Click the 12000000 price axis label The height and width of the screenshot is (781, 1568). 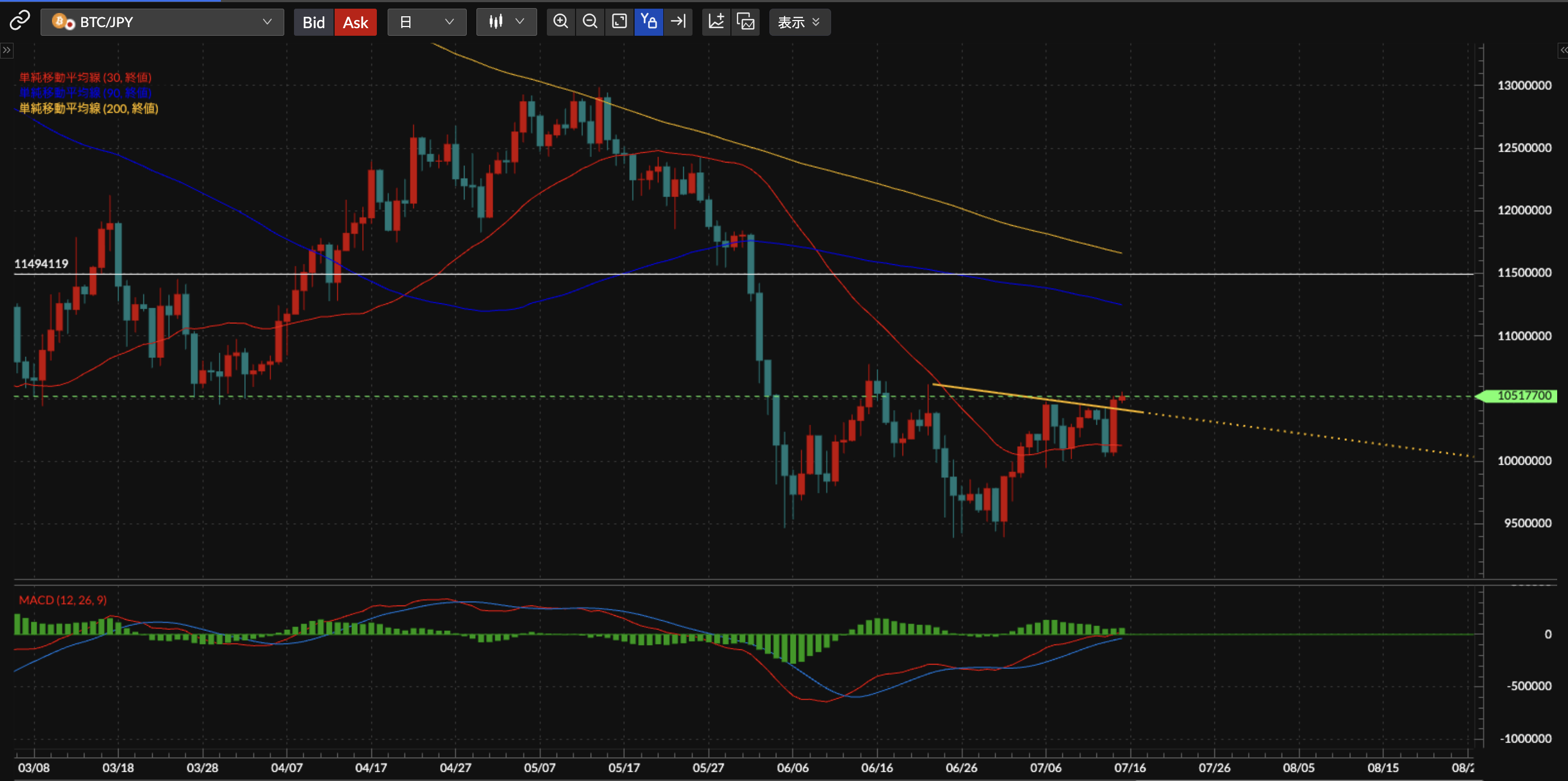1524,210
